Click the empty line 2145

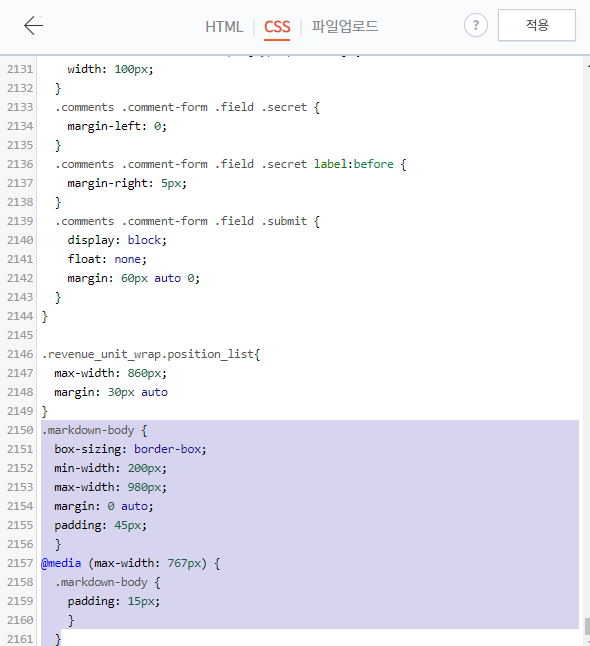pos(309,335)
